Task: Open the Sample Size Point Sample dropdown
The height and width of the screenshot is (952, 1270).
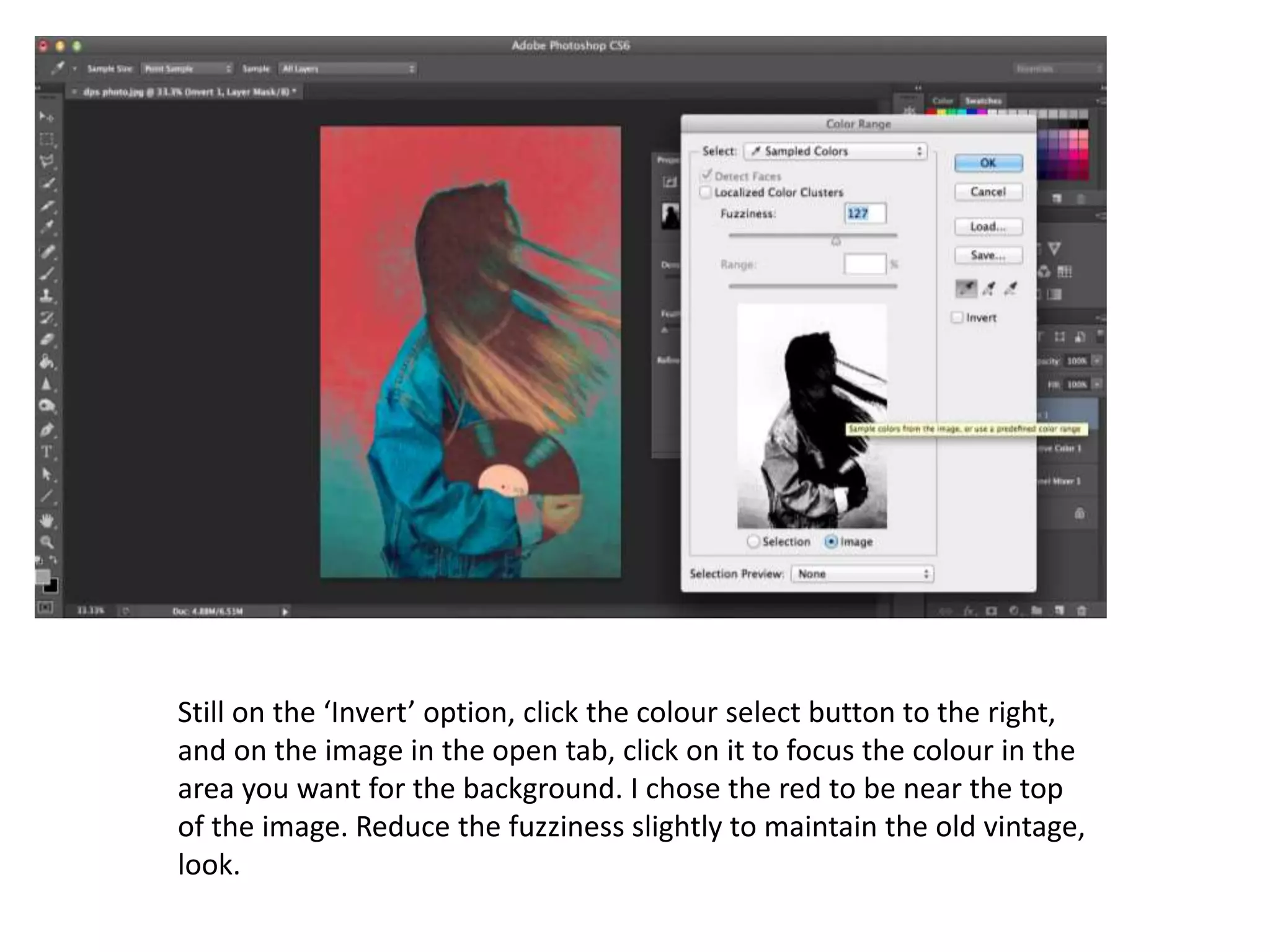Action: (x=188, y=69)
